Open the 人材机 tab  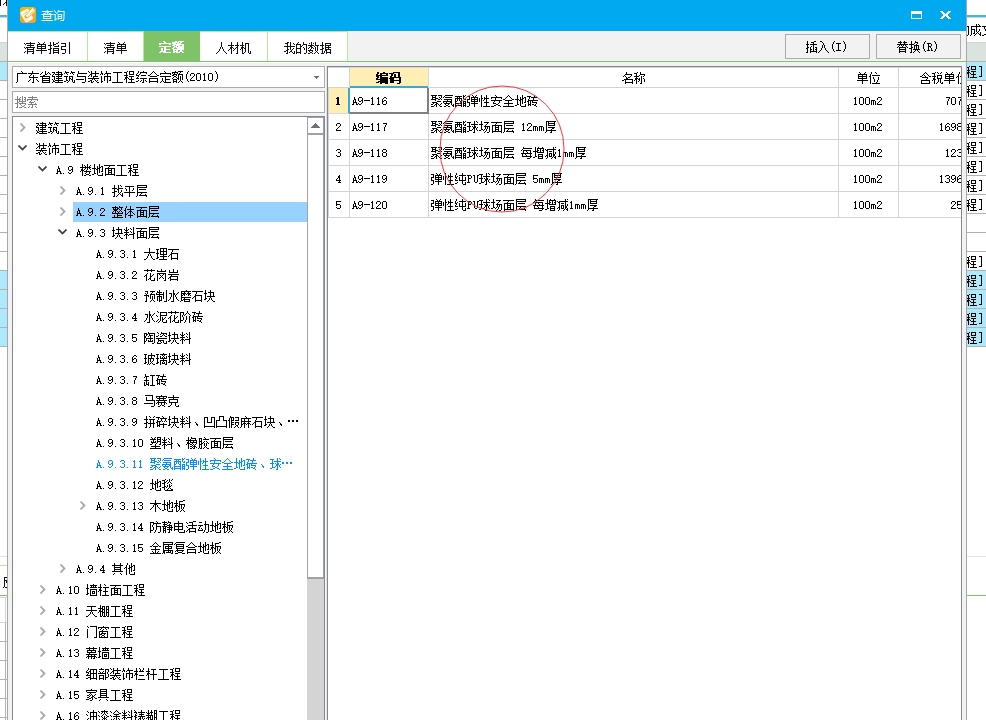click(233, 48)
